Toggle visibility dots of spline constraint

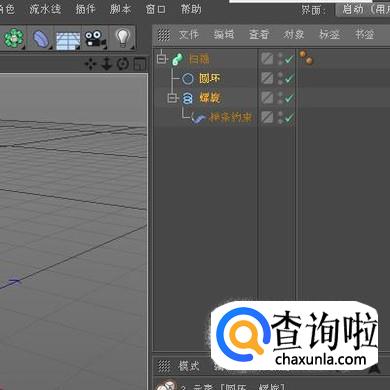[x=280, y=117]
